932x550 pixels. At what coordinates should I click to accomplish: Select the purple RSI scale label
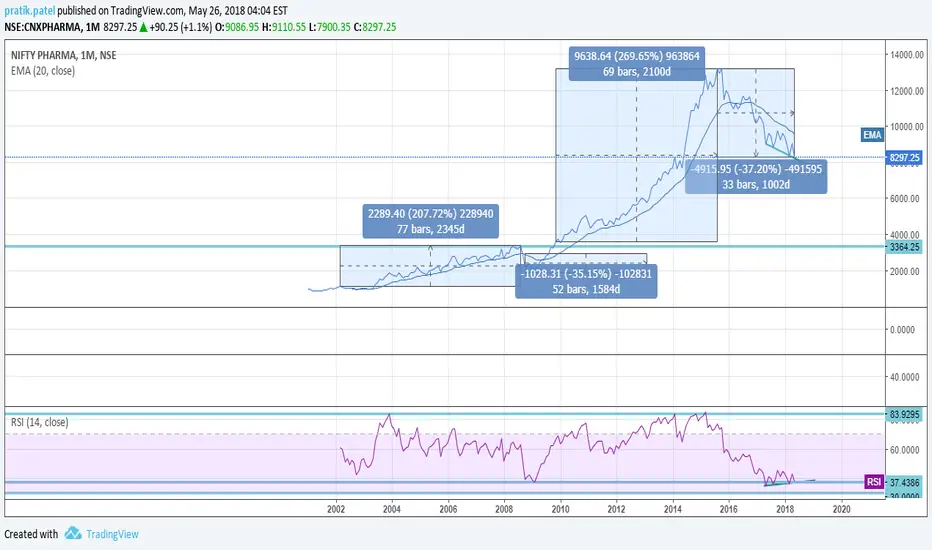(x=874, y=482)
